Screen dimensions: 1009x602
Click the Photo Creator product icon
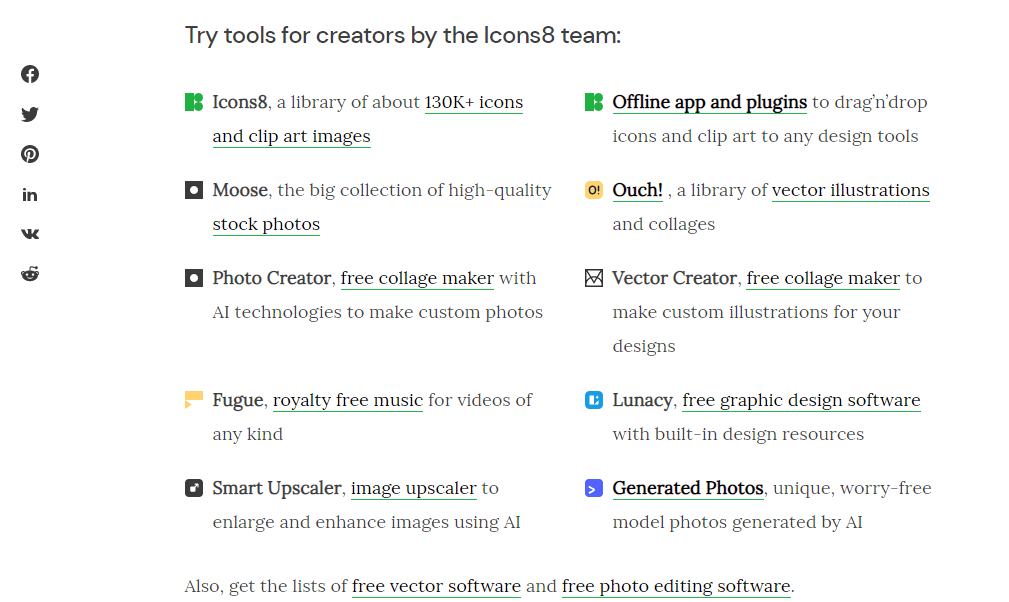point(194,278)
